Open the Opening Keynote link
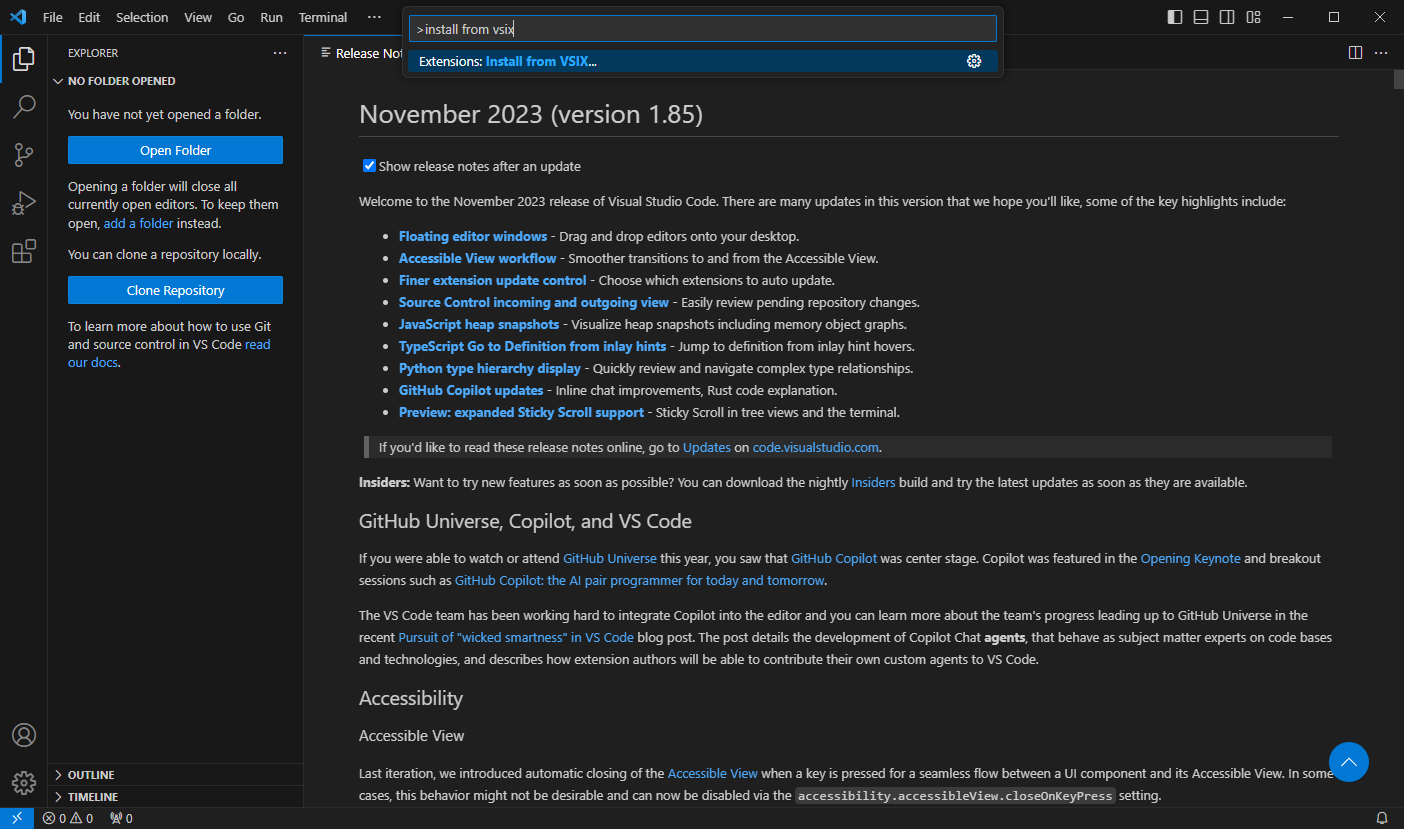 point(1190,558)
